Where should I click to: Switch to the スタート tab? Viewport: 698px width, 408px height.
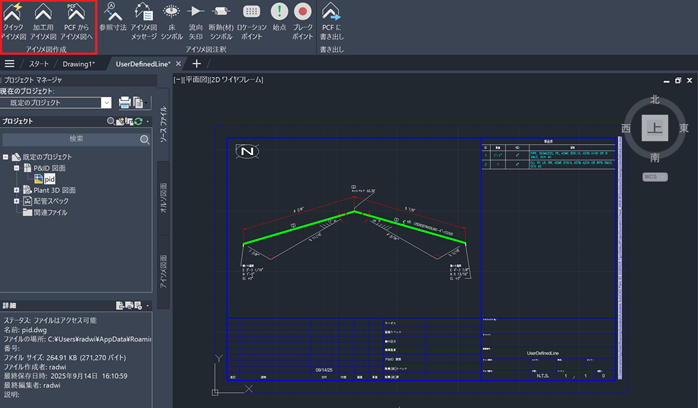click(x=40, y=64)
